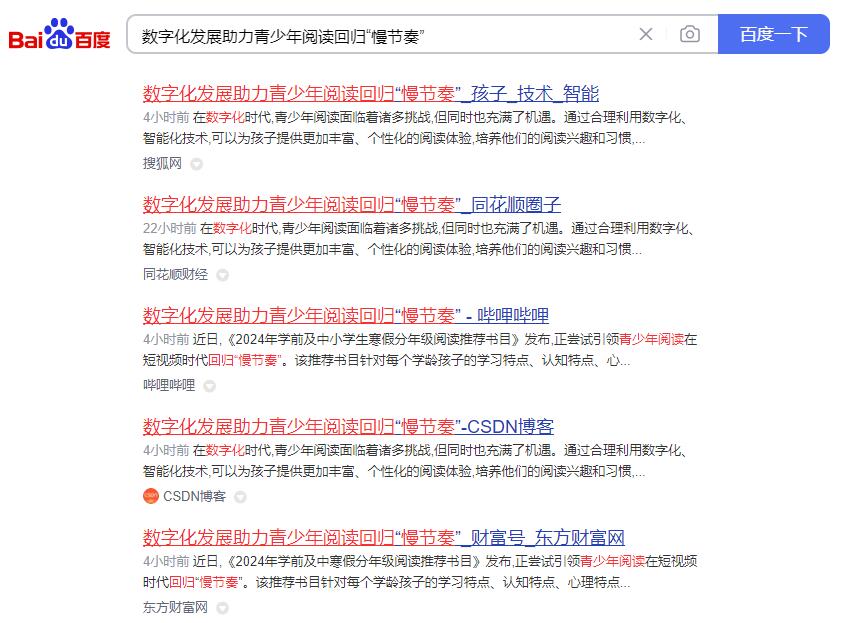863x623 pixels.
Task: Open the CSDN博客 result title
Action: click(348, 427)
